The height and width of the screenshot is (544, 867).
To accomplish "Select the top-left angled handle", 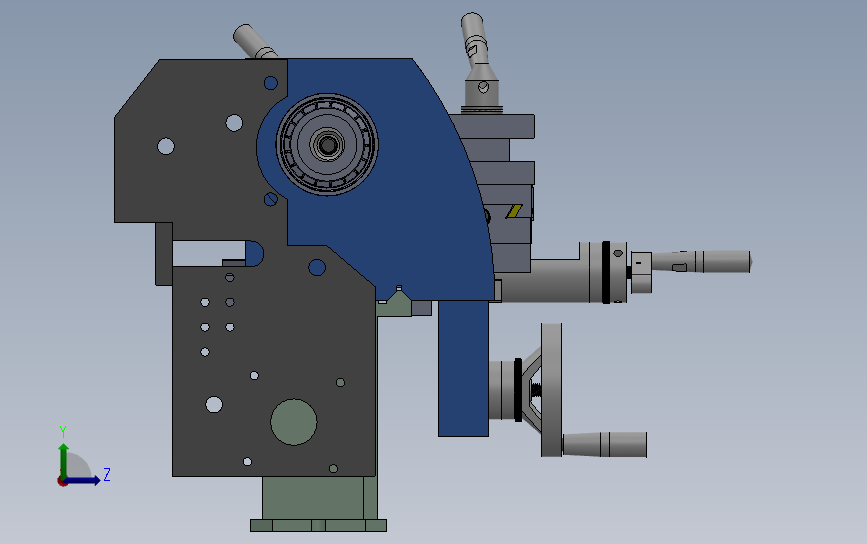I will pos(254,41).
